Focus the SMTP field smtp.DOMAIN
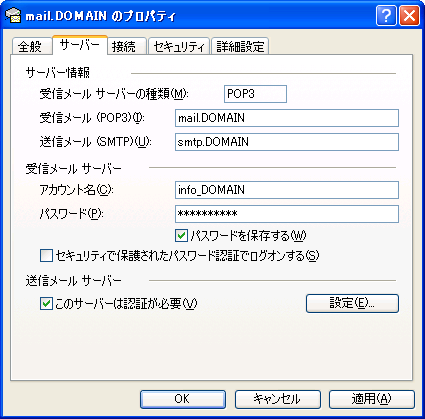Image resolution: width=425 pixels, height=419 pixels. (x=287, y=142)
